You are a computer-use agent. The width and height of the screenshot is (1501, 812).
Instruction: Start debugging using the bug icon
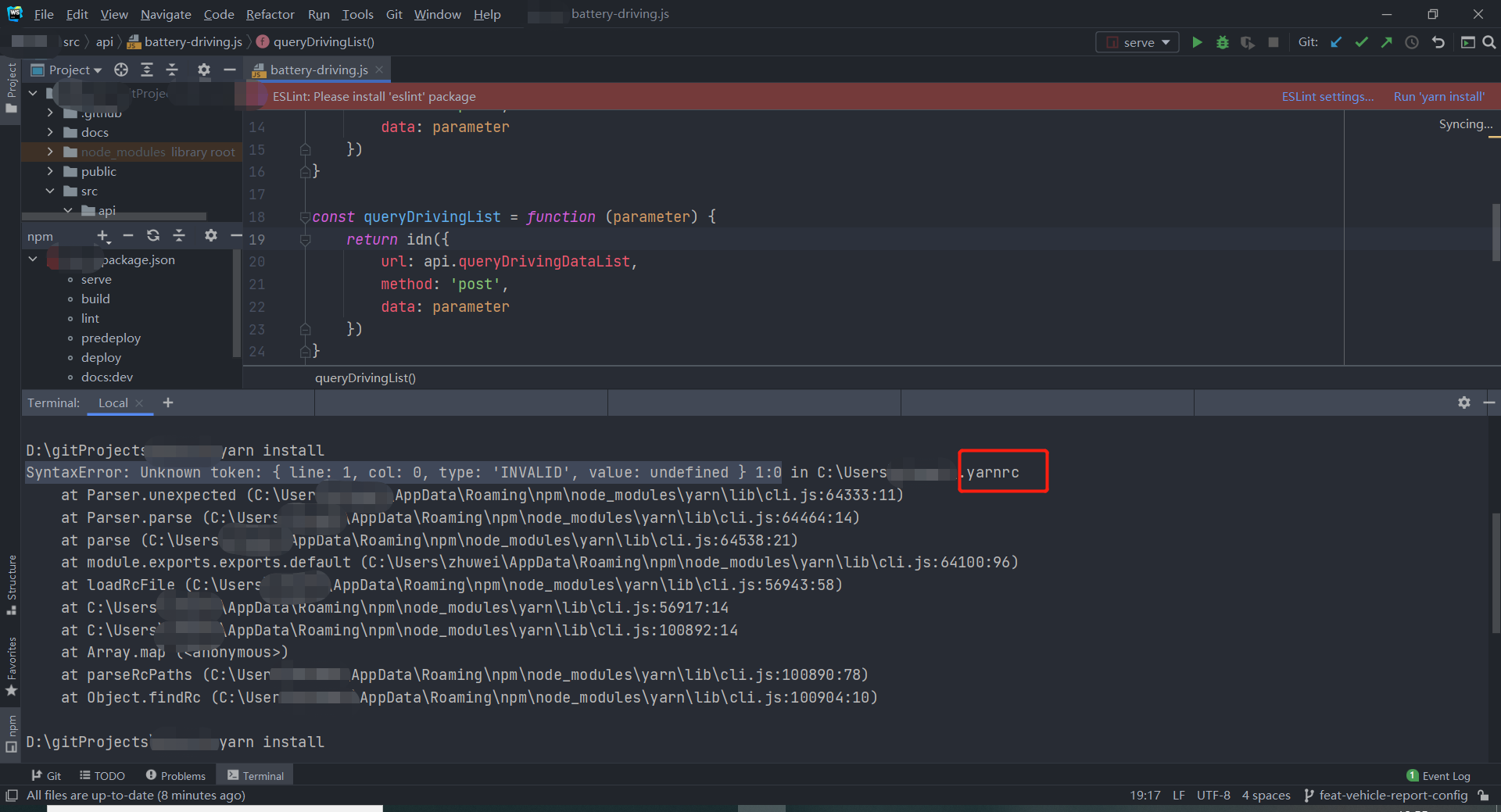click(x=1222, y=42)
